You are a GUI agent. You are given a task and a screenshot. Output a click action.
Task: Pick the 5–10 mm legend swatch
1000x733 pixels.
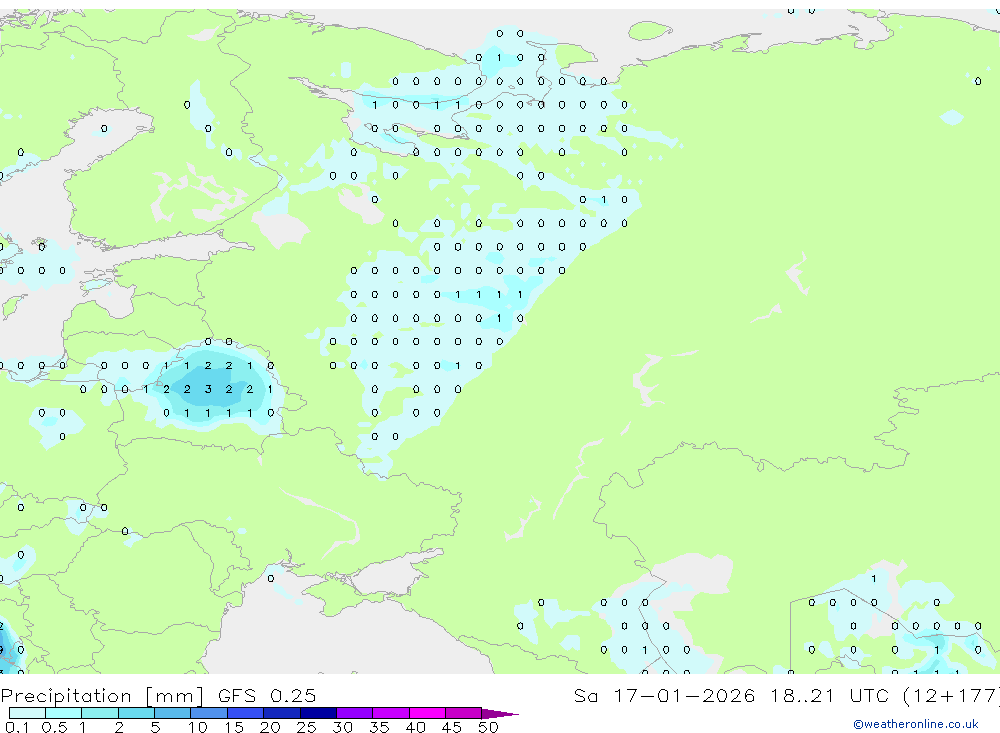pos(173,713)
